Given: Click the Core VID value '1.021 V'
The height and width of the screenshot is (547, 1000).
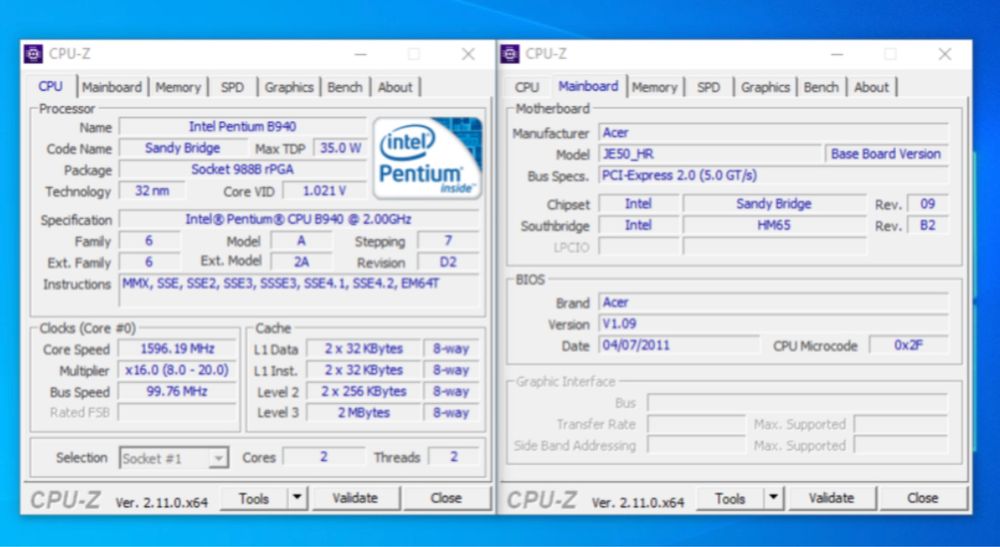Looking at the screenshot, I should point(324,191).
